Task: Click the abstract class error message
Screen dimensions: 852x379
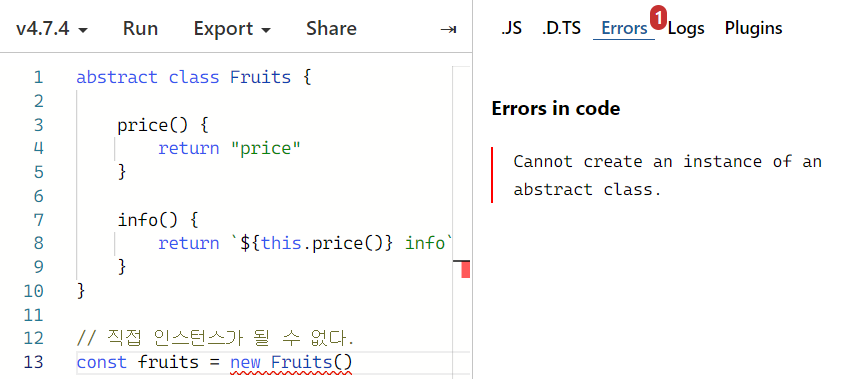Action: click(667, 175)
